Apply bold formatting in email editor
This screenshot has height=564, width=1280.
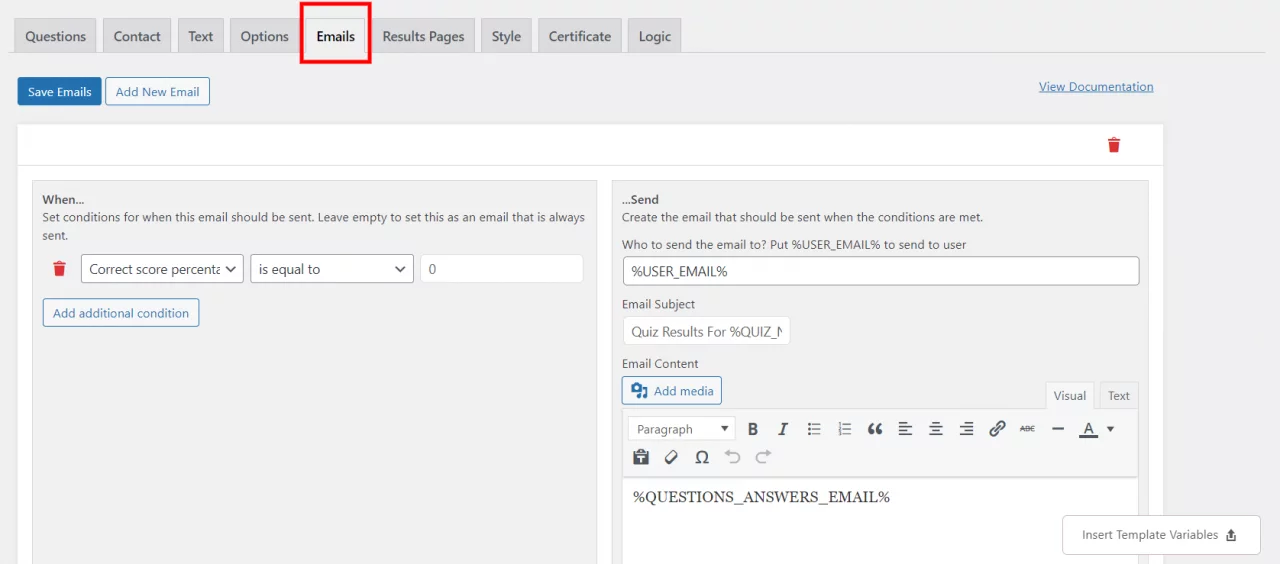pos(753,429)
